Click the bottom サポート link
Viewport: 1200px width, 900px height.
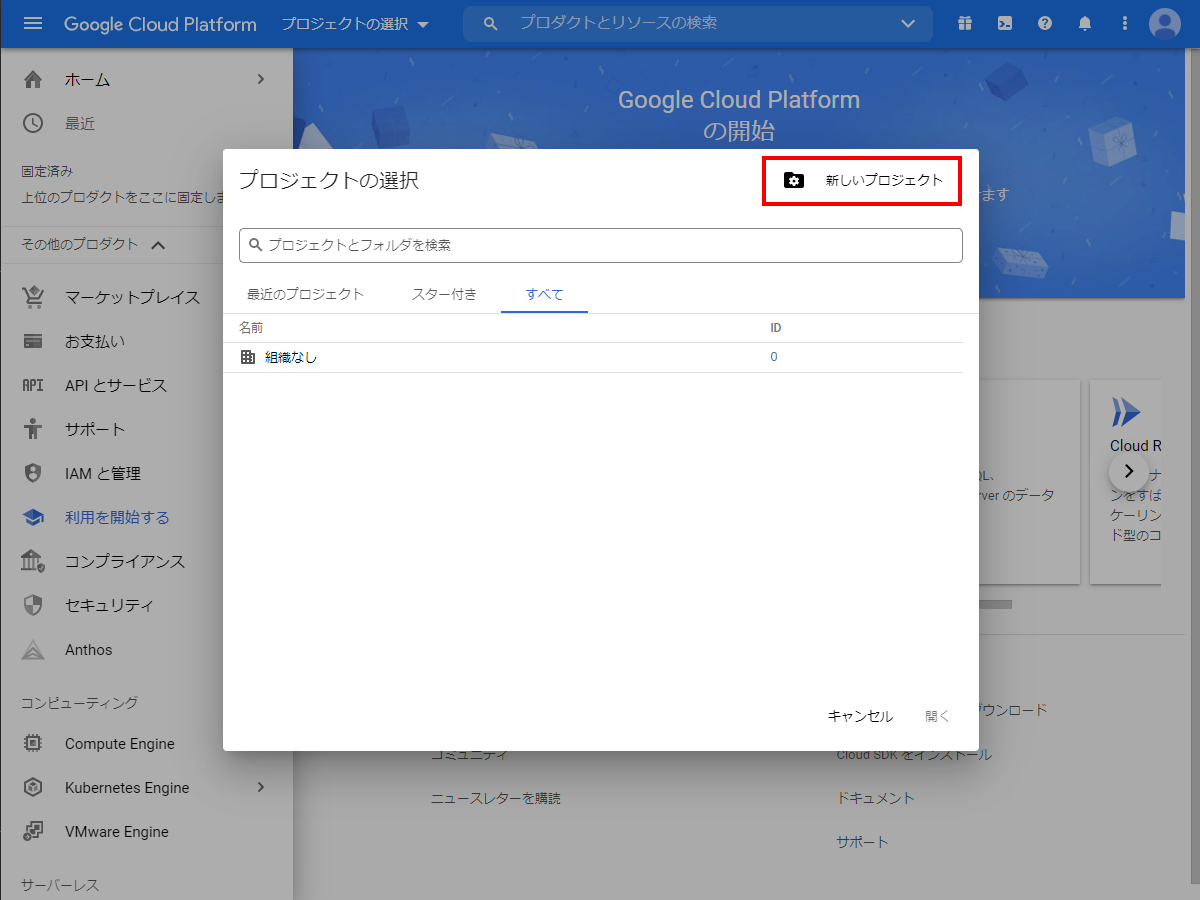(x=862, y=842)
